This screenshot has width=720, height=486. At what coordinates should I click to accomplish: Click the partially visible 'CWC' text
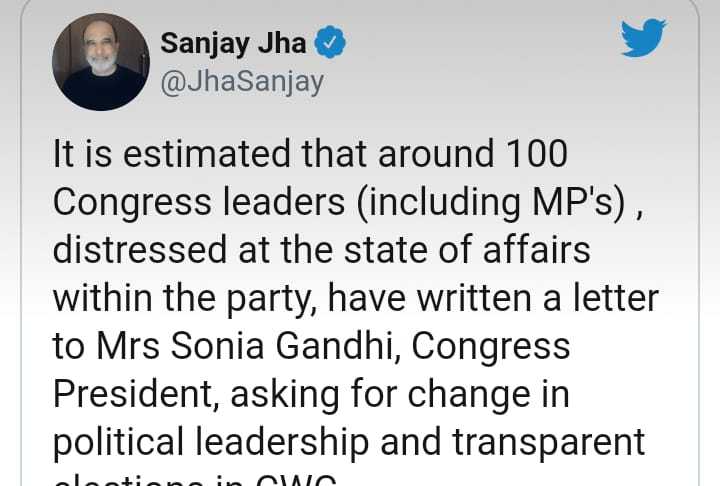pos(296,480)
